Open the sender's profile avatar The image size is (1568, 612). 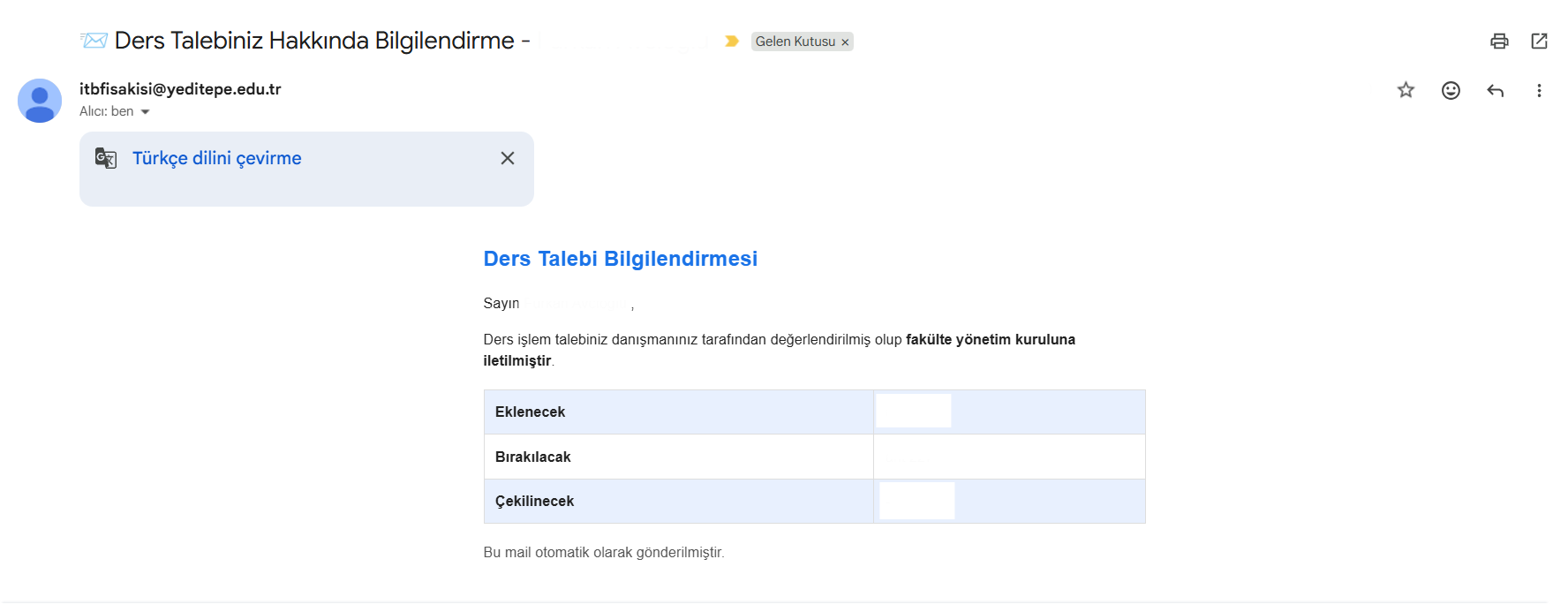pyautogui.click(x=40, y=99)
